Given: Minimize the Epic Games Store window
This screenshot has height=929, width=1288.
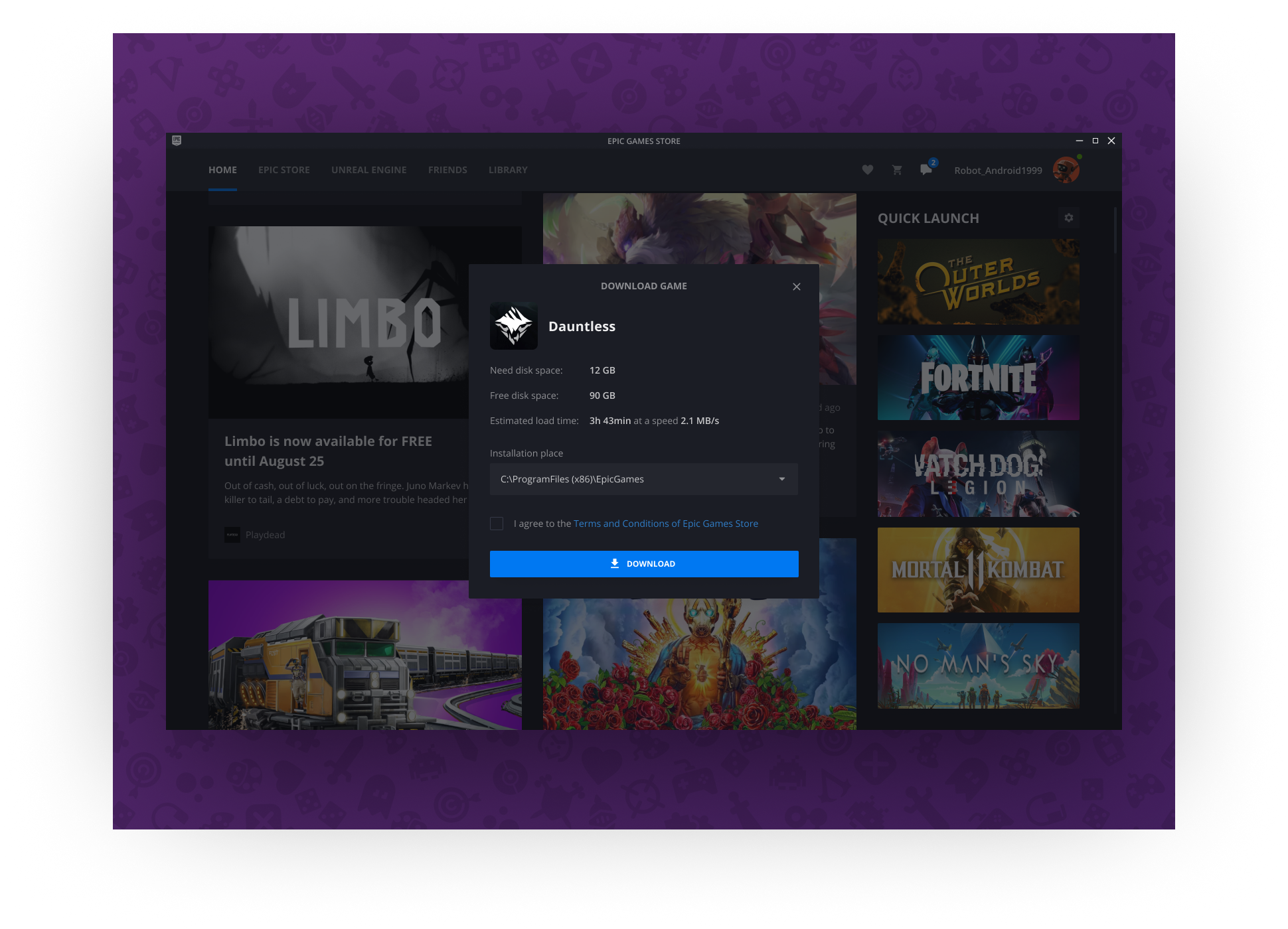Looking at the screenshot, I should (1080, 141).
